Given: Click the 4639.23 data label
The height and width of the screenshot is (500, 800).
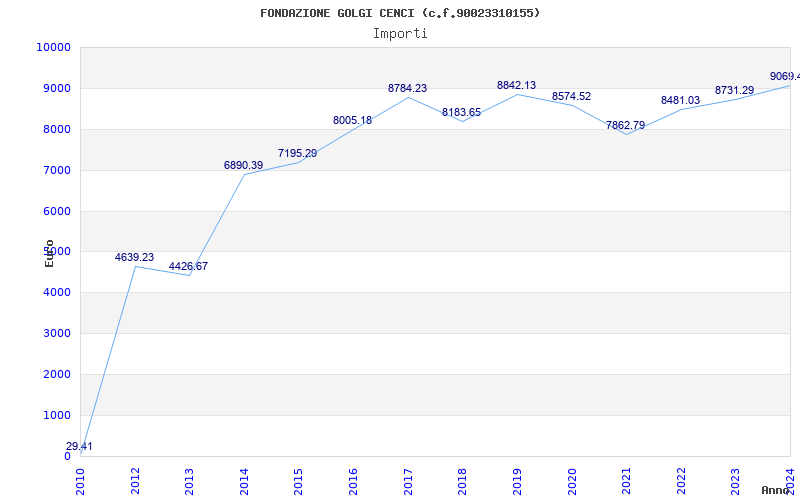Looking at the screenshot, I should click(134, 257).
